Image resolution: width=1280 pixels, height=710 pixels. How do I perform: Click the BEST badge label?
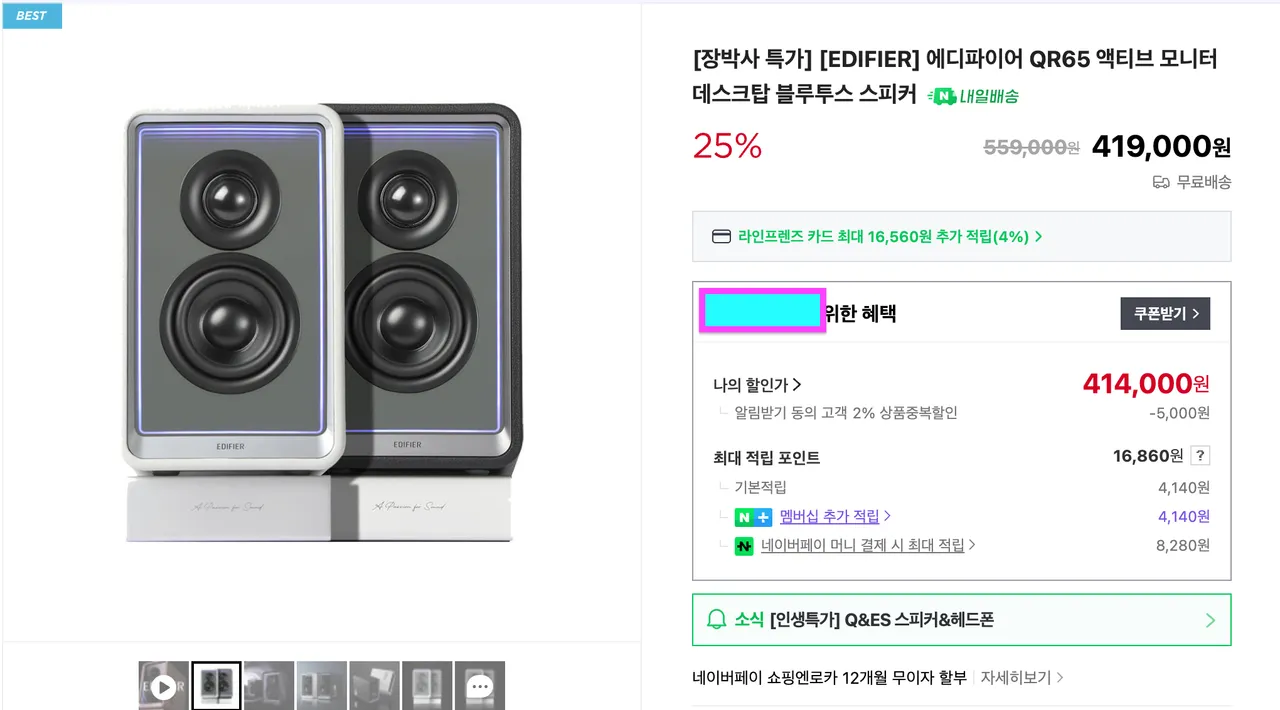tap(32, 16)
